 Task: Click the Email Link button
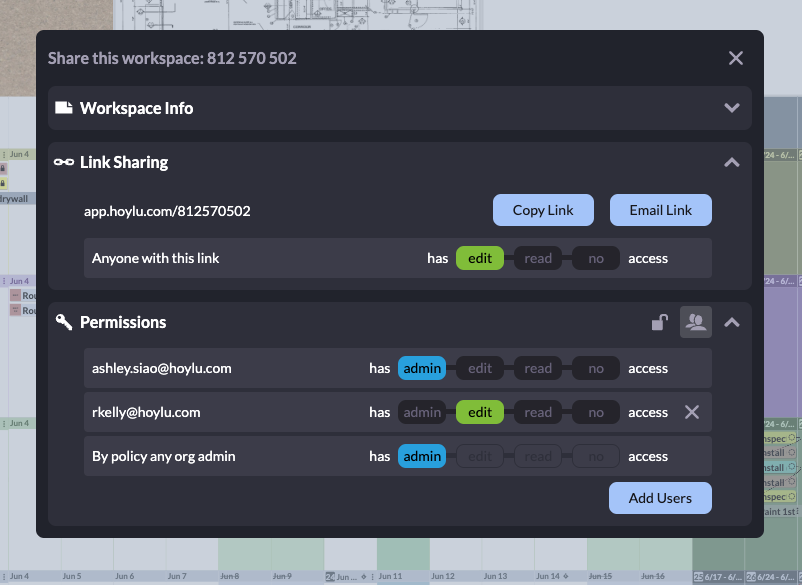pos(660,210)
